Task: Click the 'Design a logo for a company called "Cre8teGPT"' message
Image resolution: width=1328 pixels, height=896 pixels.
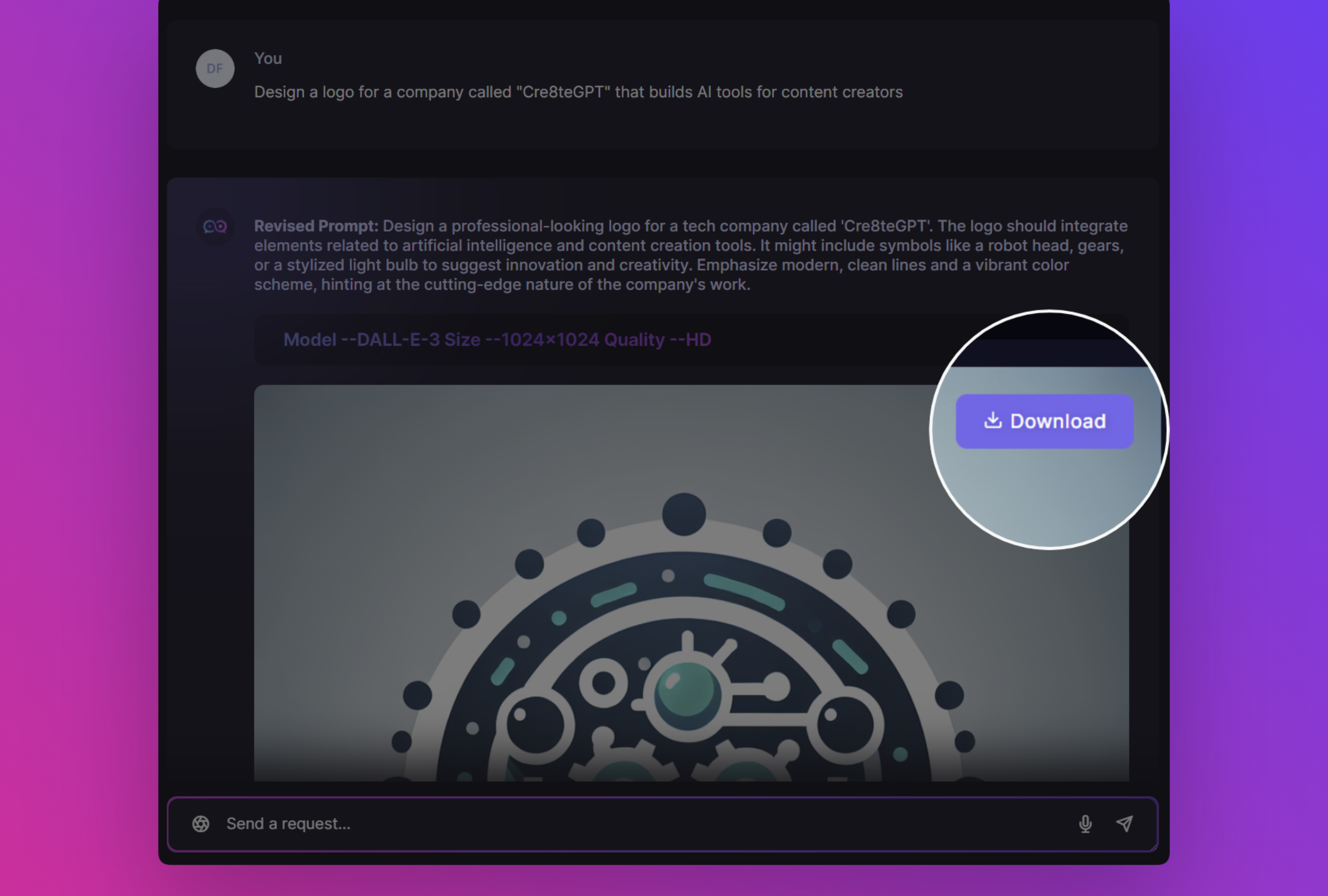Action: tap(578, 92)
